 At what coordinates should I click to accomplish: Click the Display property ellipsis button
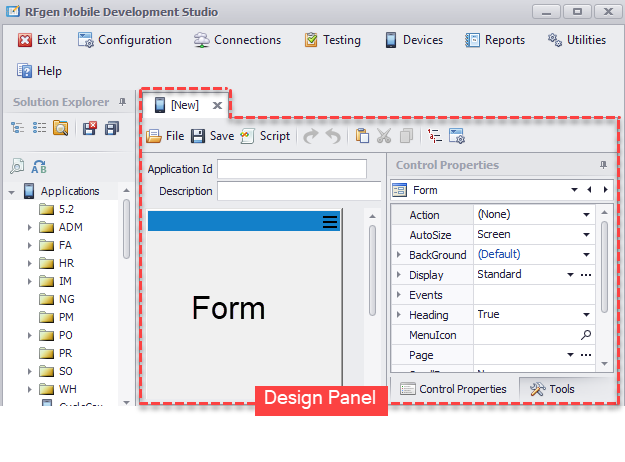tap(586, 275)
